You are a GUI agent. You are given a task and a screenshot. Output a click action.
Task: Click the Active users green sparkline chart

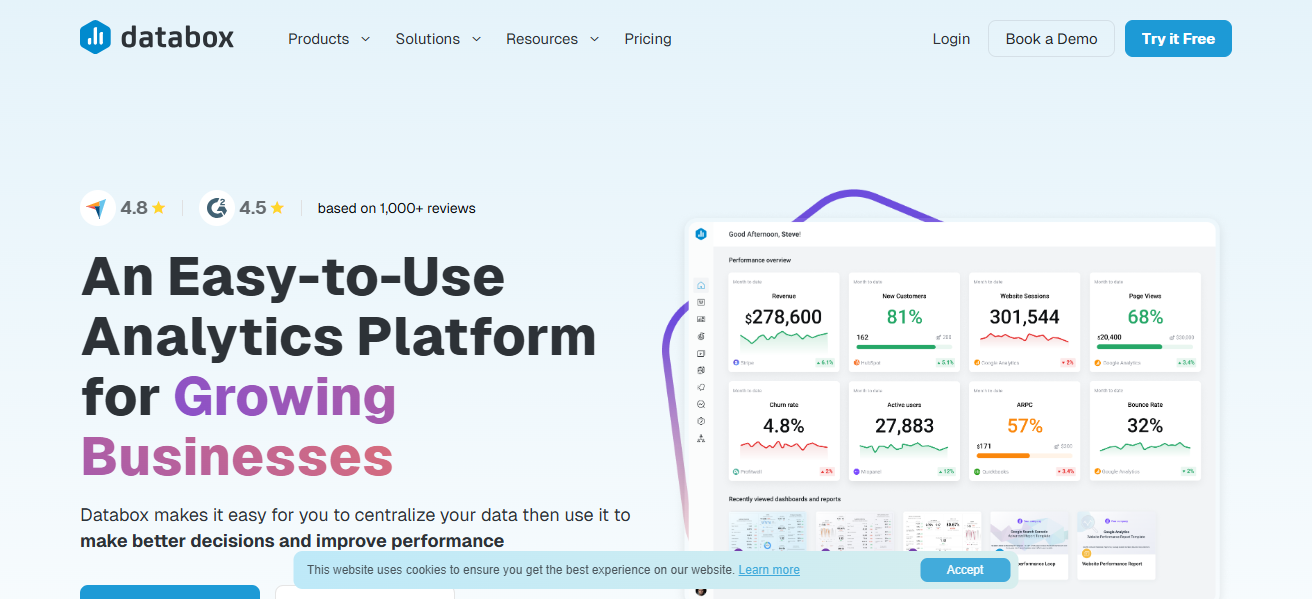(904, 448)
